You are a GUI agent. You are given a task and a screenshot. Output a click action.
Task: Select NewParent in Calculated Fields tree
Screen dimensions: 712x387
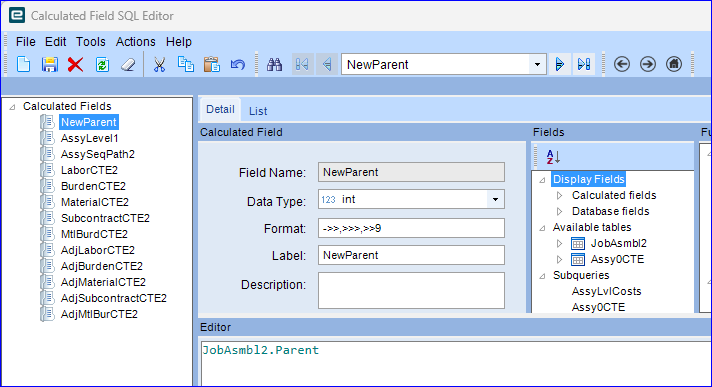pyautogui.click(x=89, y=122)
